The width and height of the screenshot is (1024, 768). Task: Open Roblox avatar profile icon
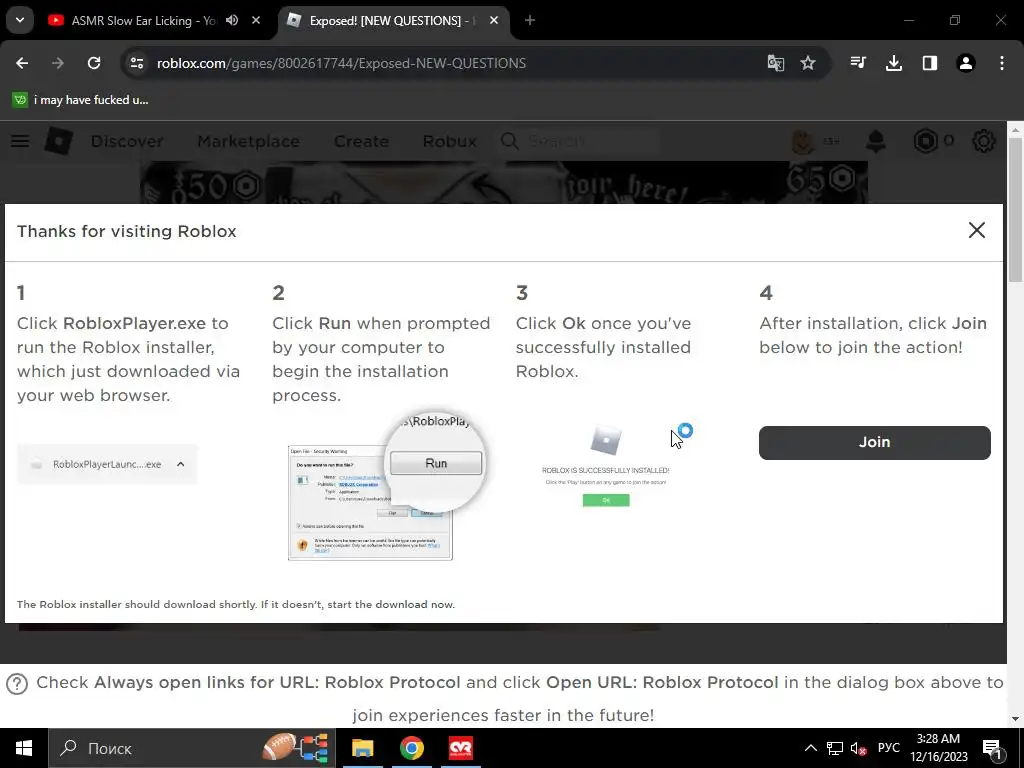pyautogui.click(x=803, y=141)
